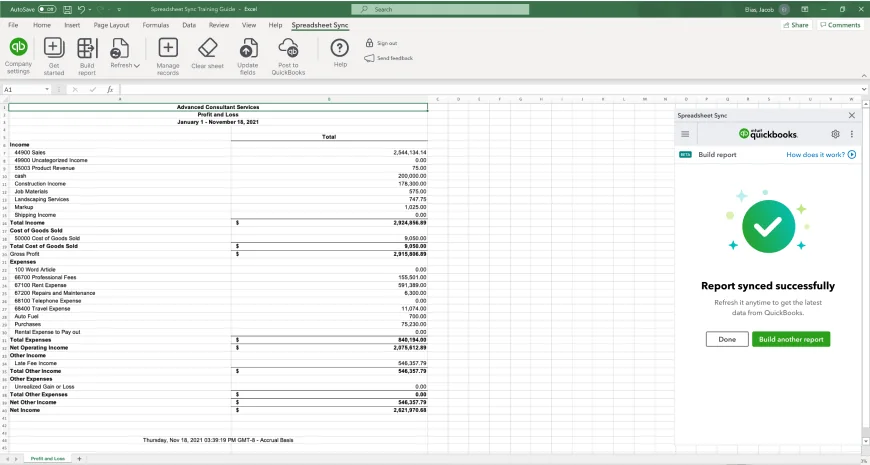Click Send feedback

[x=389, y=58]
